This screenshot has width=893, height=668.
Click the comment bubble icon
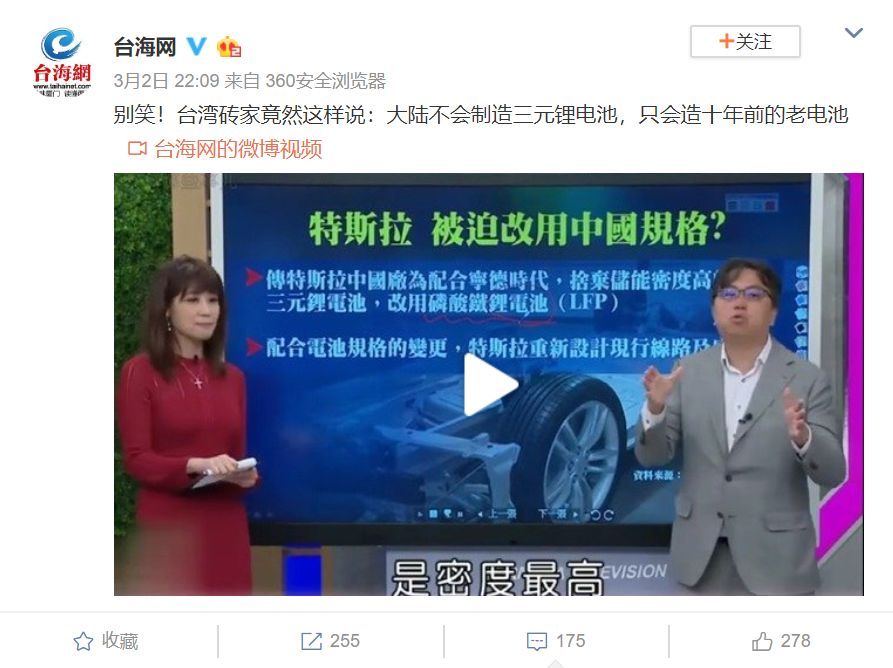[x=536, y=642]
